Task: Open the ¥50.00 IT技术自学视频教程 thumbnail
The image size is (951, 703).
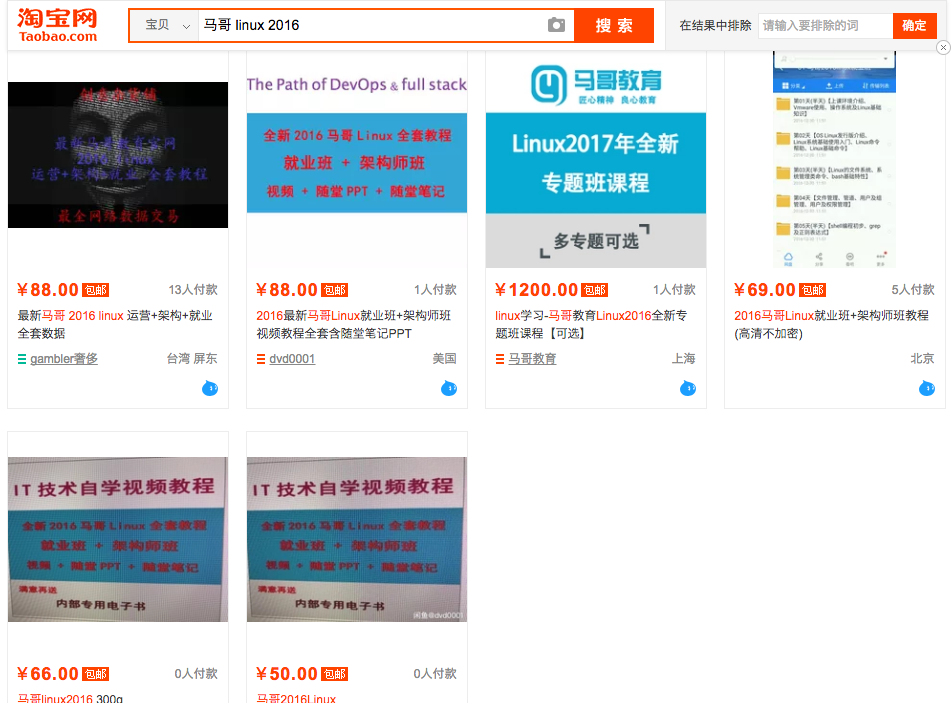Action: [357, 539]
